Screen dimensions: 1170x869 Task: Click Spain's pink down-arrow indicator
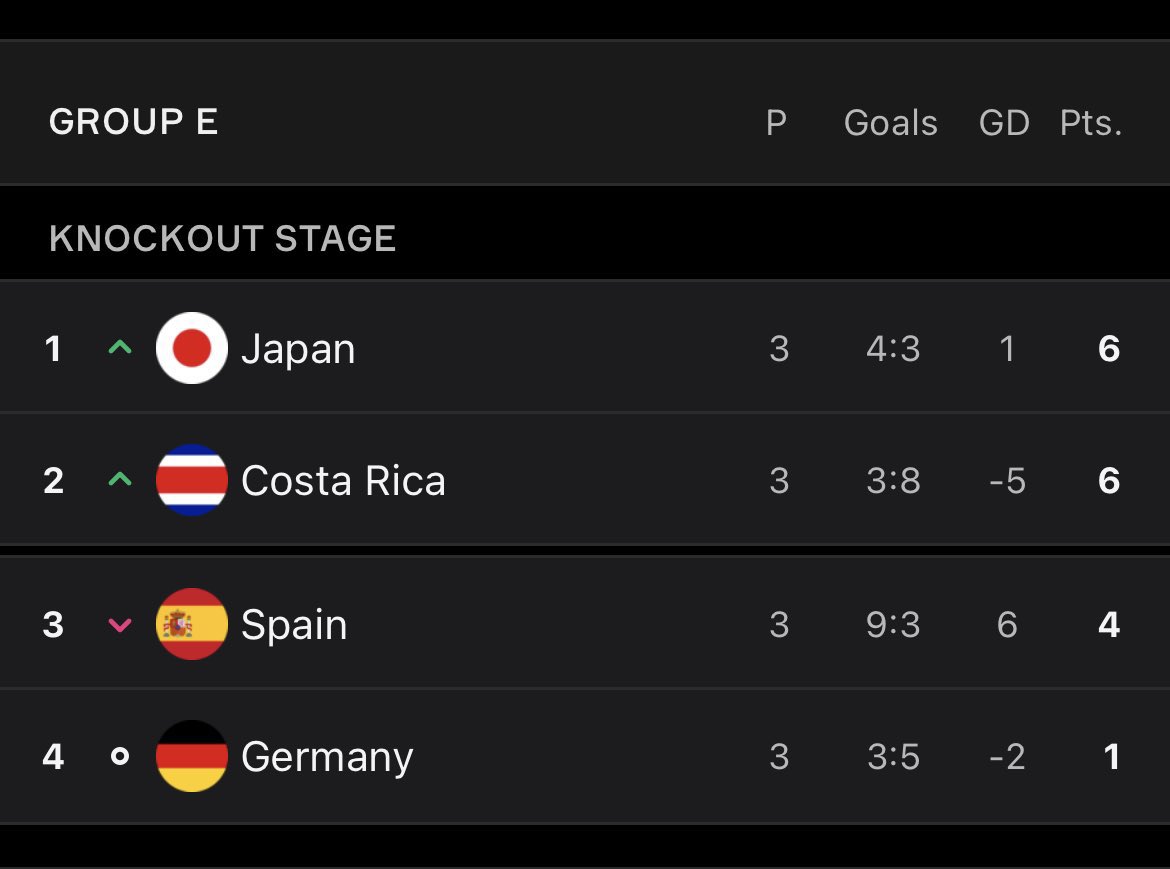pyautogui.click(x=120, y=625)
